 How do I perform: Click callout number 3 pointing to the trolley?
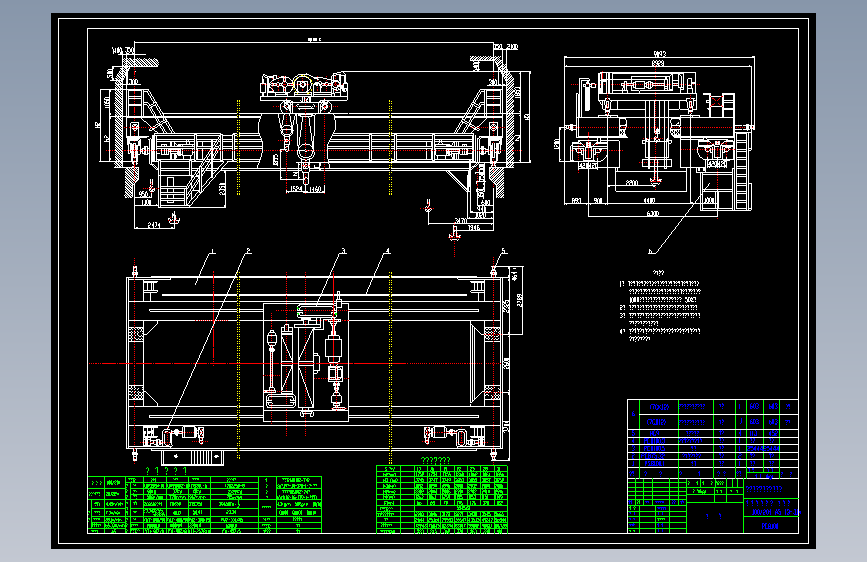click(343, 251)
